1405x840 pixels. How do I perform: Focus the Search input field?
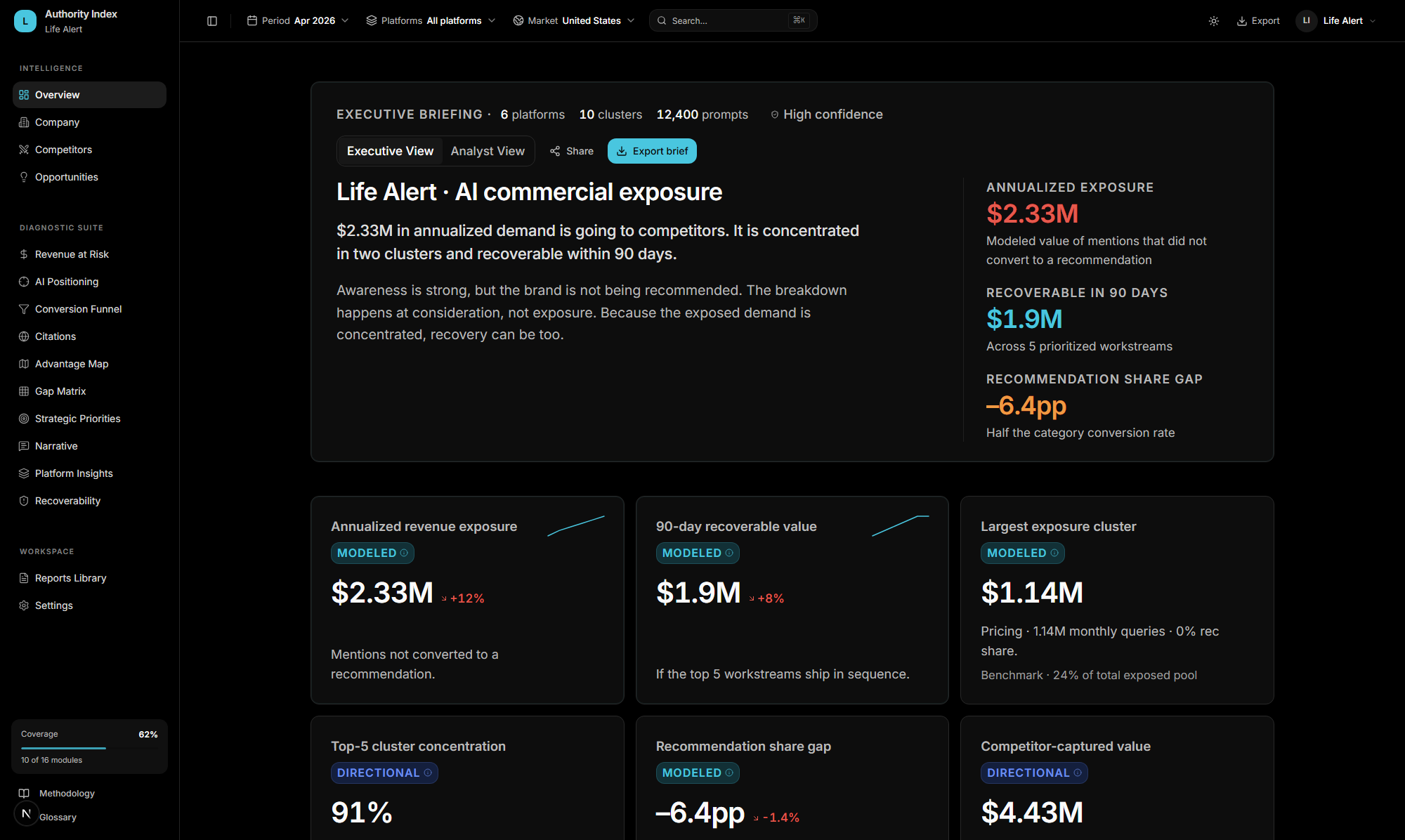pyautogui.click(x=733, y=21)
